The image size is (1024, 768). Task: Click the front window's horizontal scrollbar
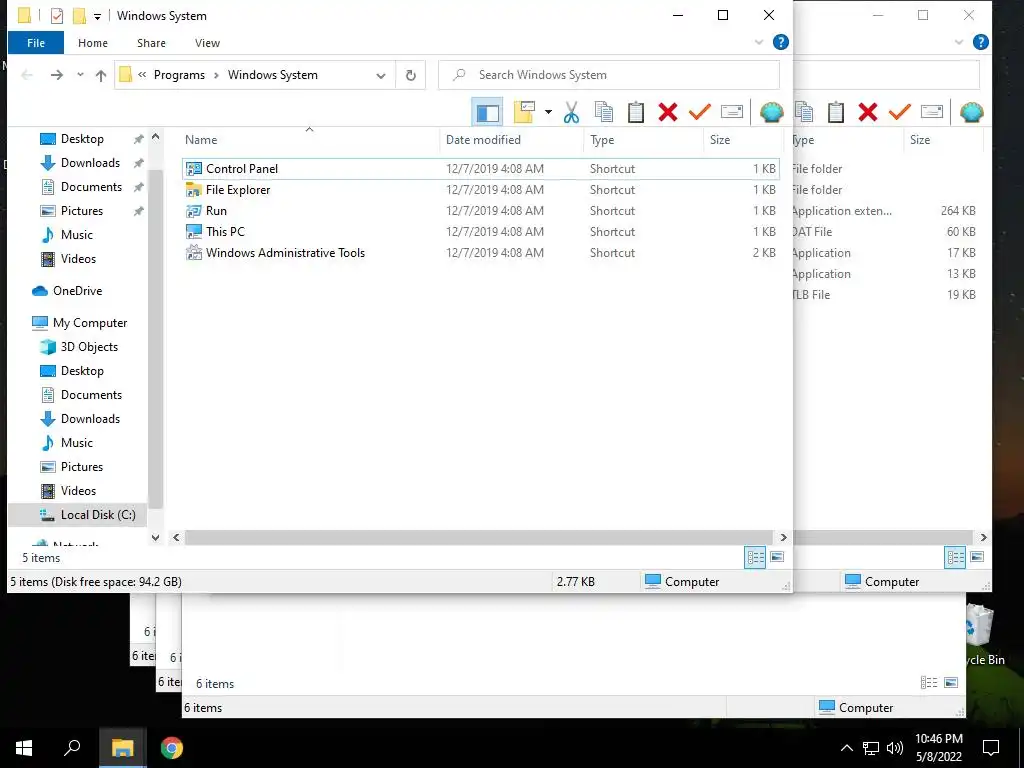pyautogui.click(x=479, y=537)
